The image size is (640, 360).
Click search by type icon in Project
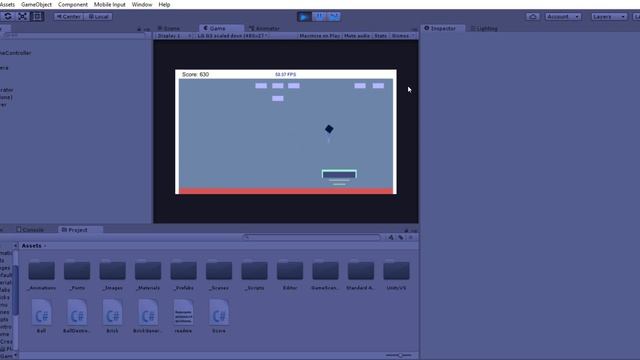(x=391, y=237)
